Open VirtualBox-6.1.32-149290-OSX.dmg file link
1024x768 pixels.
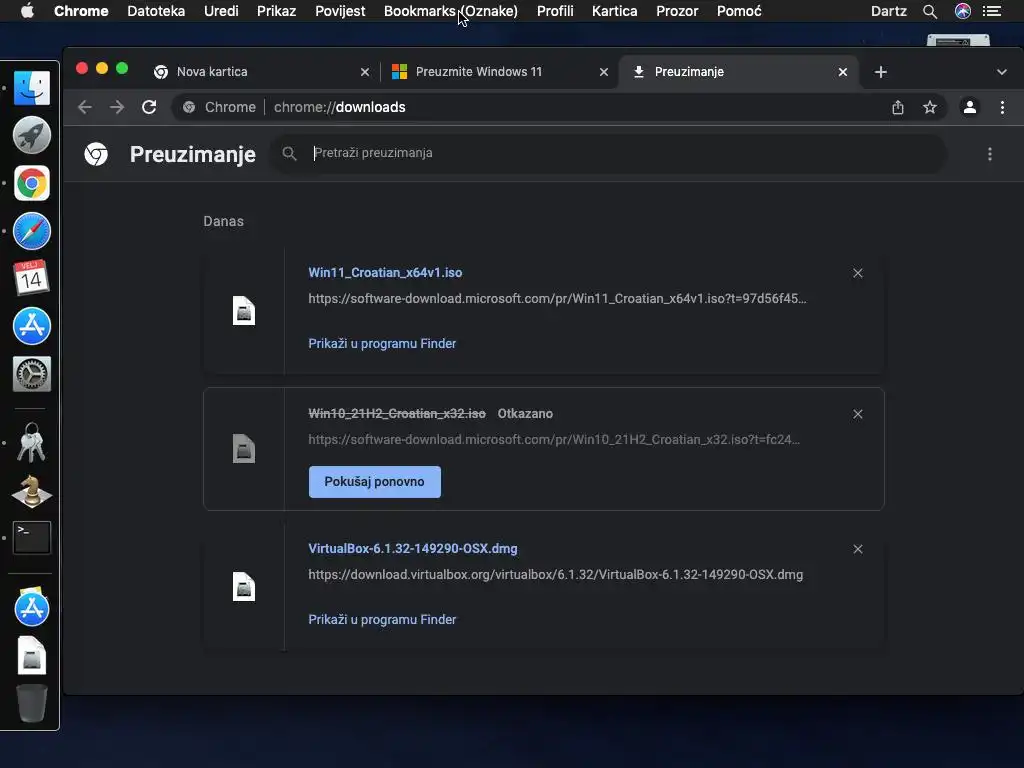click(x=413, y=549)
